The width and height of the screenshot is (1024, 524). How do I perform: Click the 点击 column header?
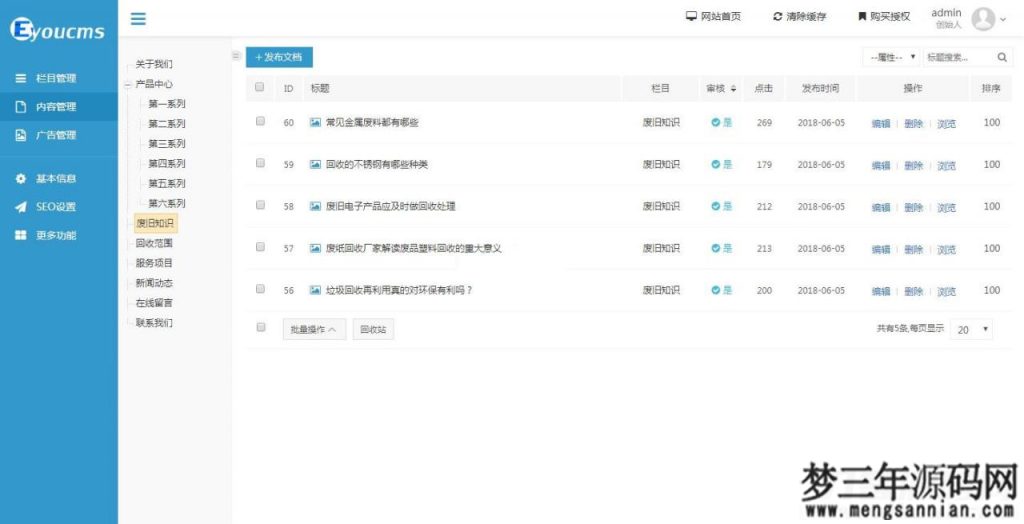[x=764, y=89]
